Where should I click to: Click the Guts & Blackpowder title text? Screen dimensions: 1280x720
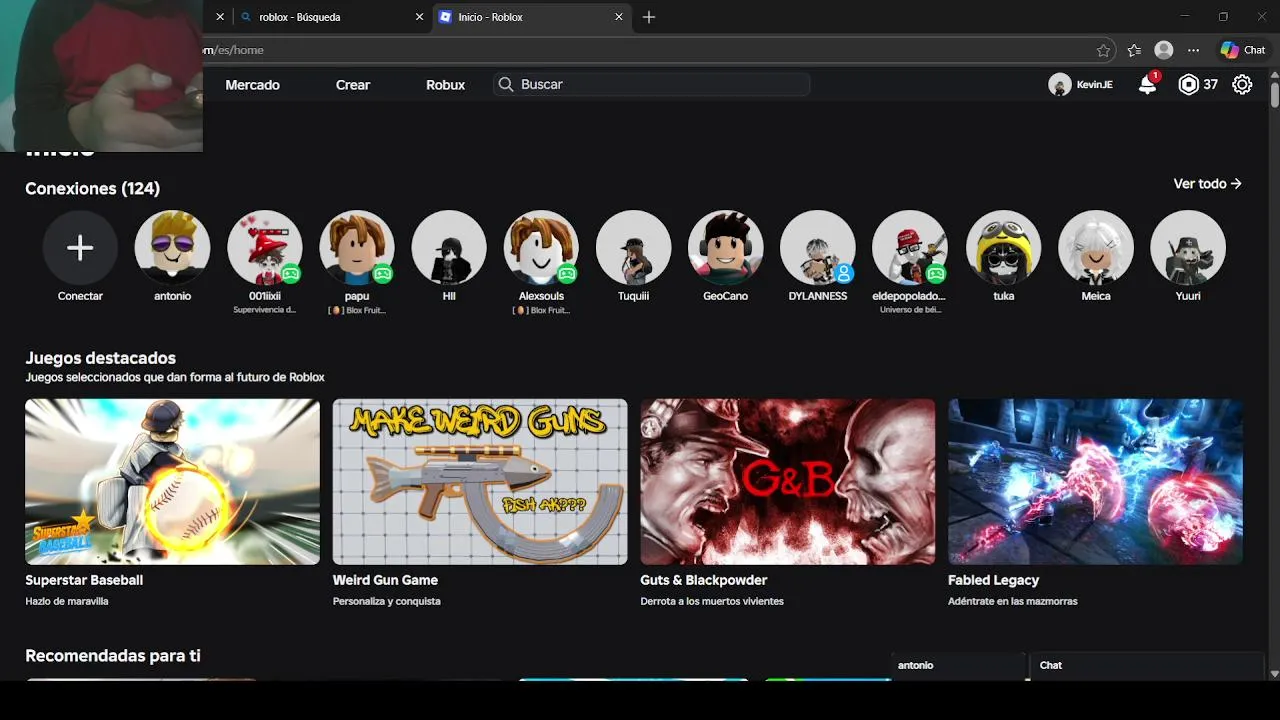(x=704, y=580)
